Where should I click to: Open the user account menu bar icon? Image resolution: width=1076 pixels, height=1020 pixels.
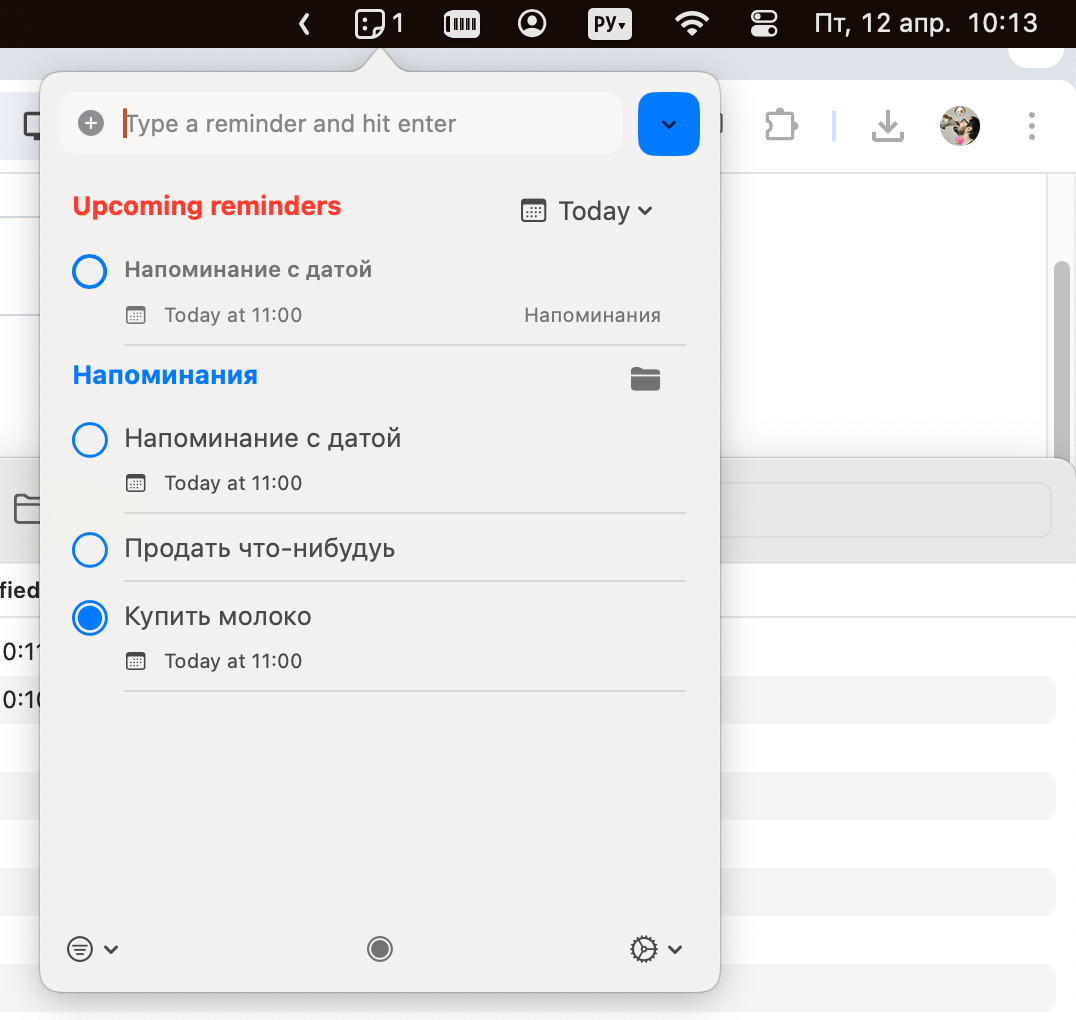point(532,23)
